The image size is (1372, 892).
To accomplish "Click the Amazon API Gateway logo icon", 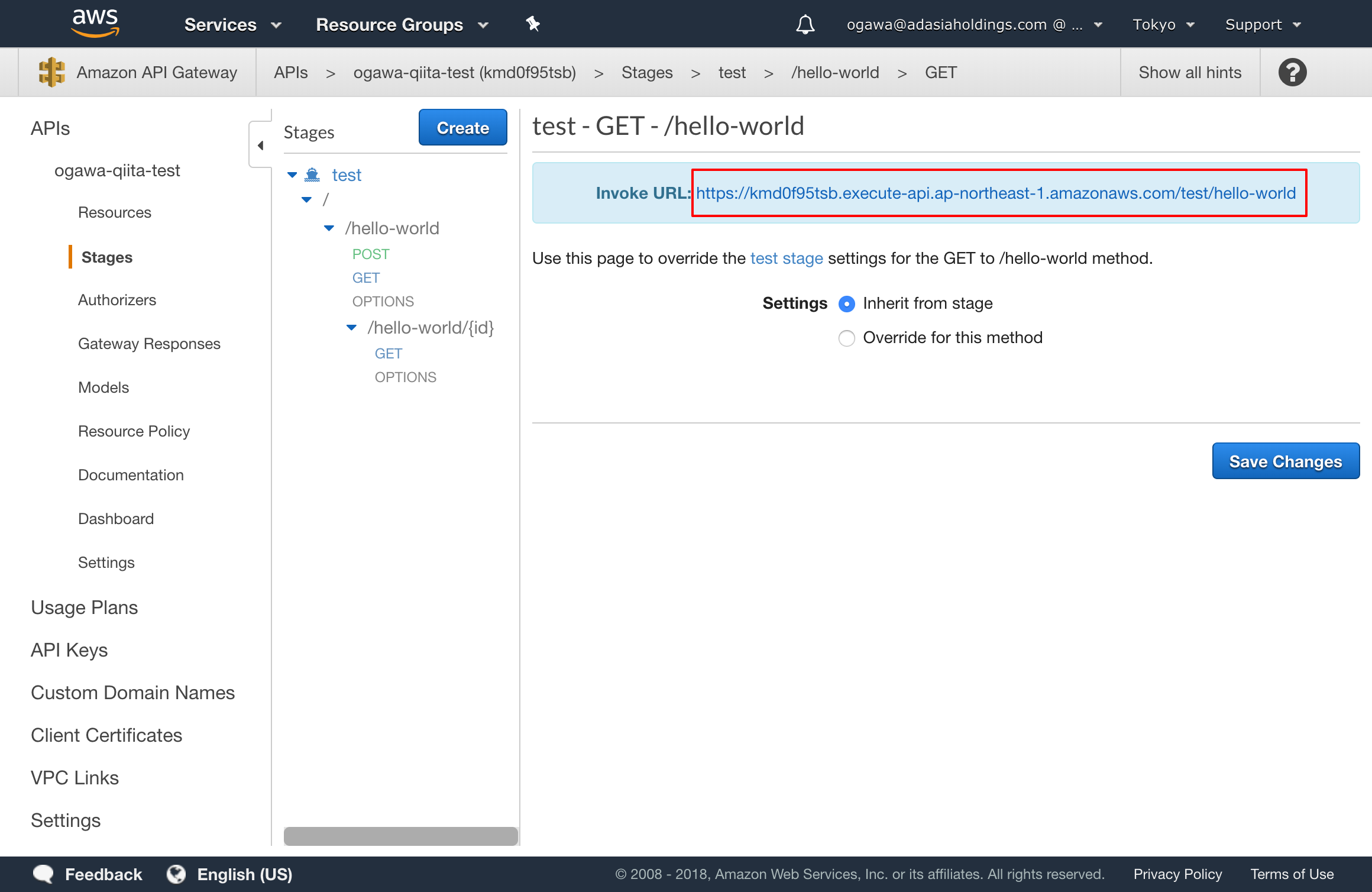I will click(51, 72).
